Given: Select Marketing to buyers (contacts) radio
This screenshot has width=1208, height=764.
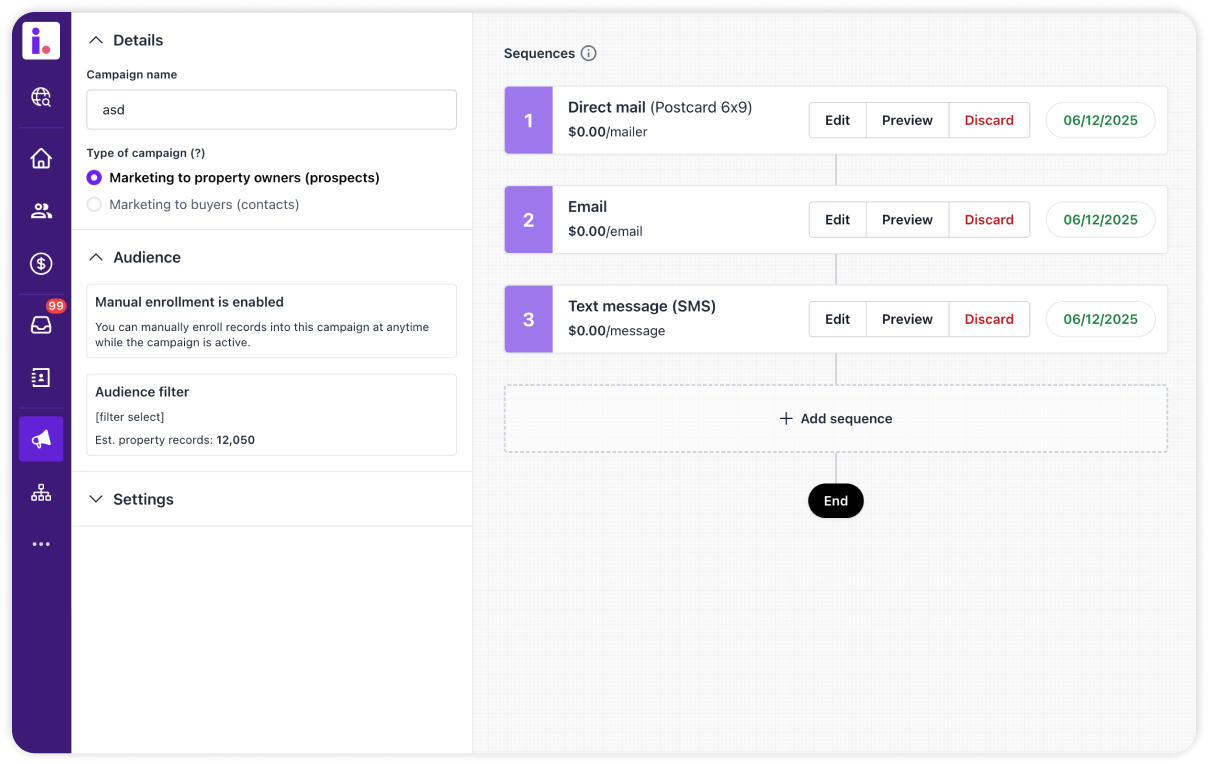Looking at the screenshot, I should (x=94, y=205).
